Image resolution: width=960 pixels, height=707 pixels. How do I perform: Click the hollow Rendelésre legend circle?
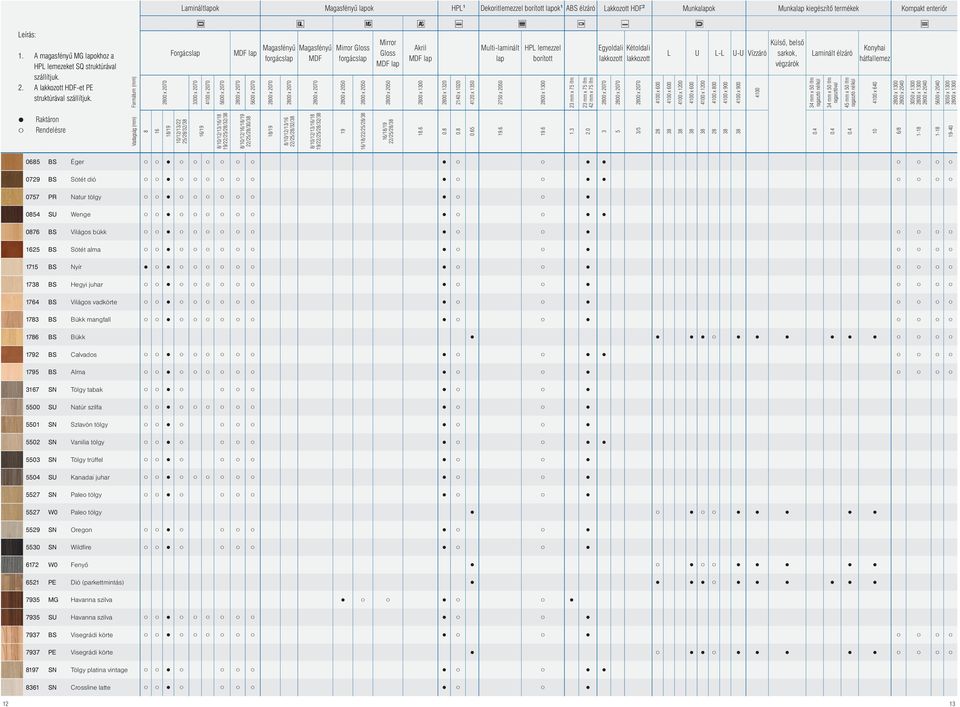pyautogui.click(x=21, y=130)
